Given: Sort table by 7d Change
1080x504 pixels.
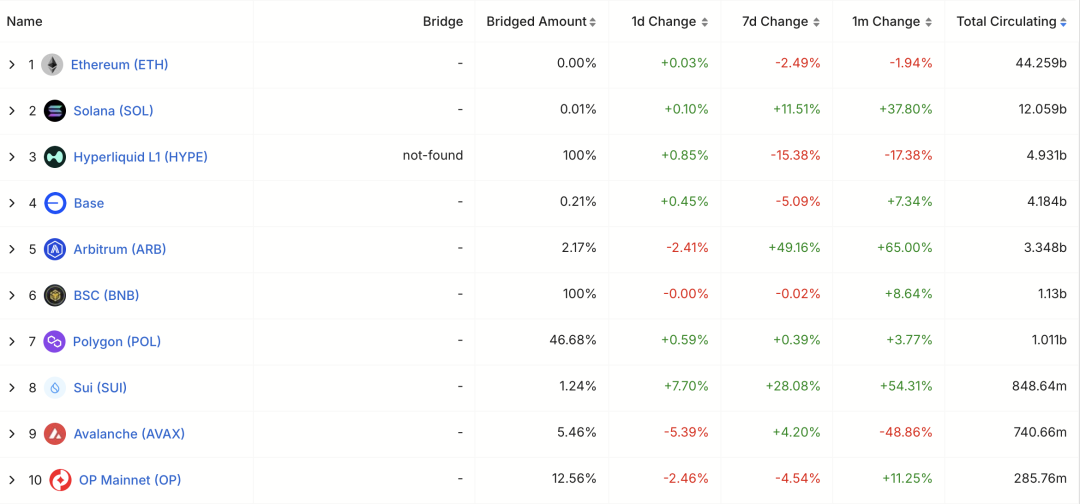Looking at the screenshot, I should click(782, 21).
